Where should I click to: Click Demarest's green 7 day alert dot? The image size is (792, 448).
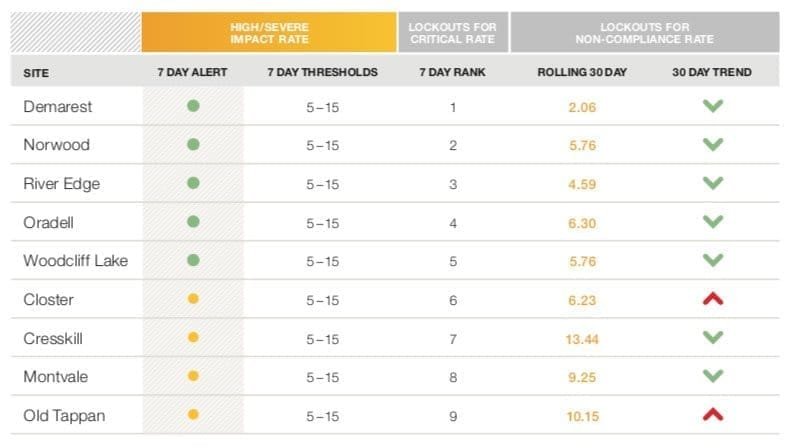193,106
